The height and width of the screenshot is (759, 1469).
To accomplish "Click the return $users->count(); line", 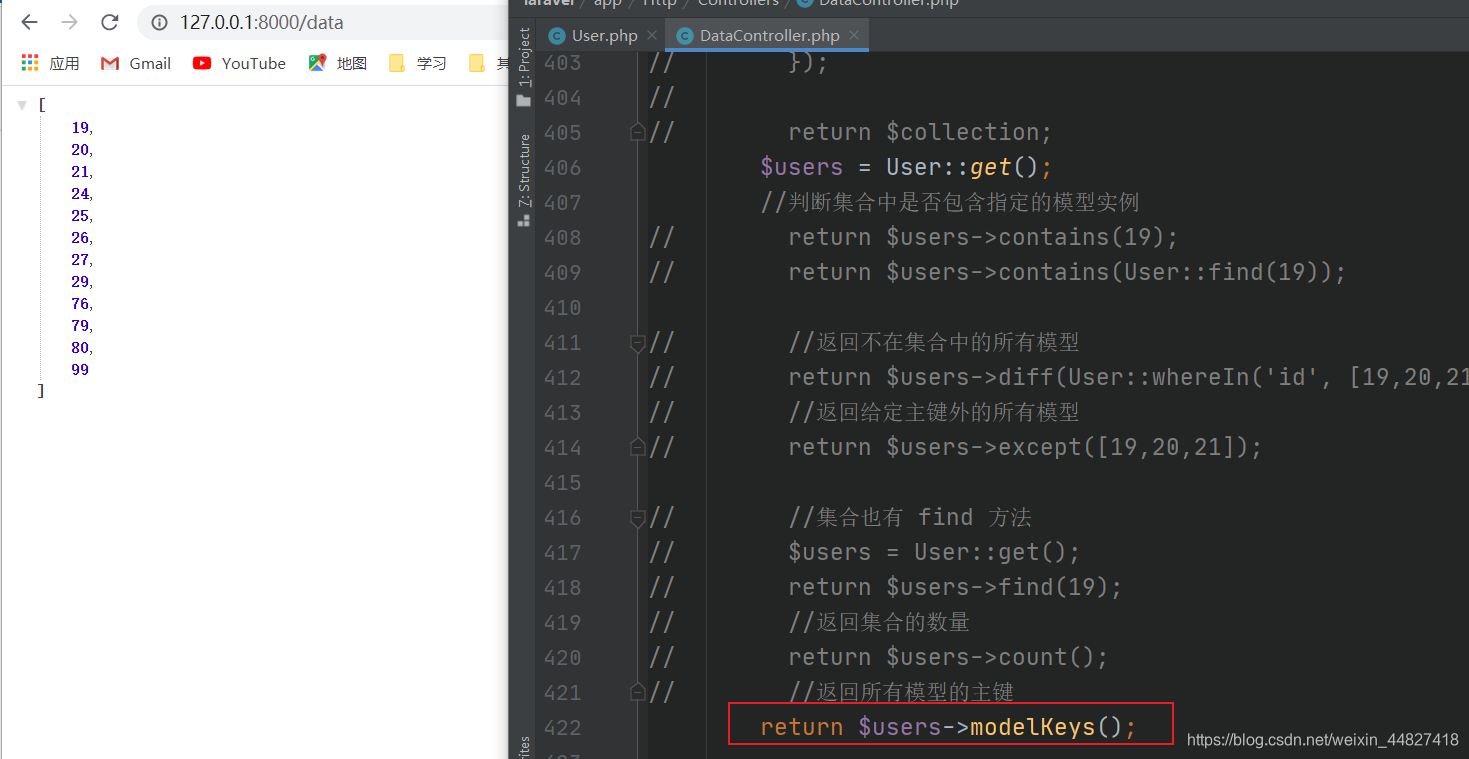I will pos(948,657).
